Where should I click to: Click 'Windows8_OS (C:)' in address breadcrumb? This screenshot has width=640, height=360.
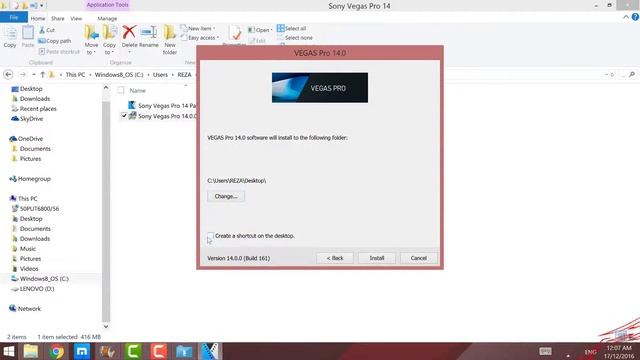click(119, 75)
